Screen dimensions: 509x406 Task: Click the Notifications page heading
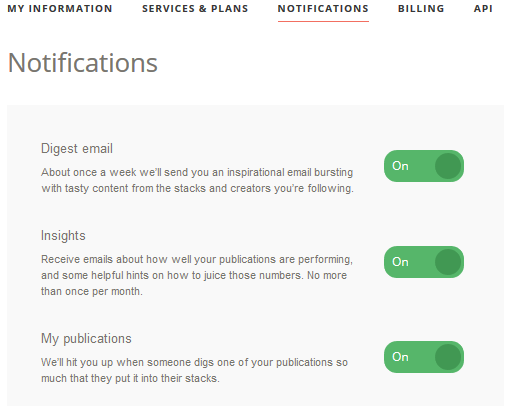pos(82,63)
